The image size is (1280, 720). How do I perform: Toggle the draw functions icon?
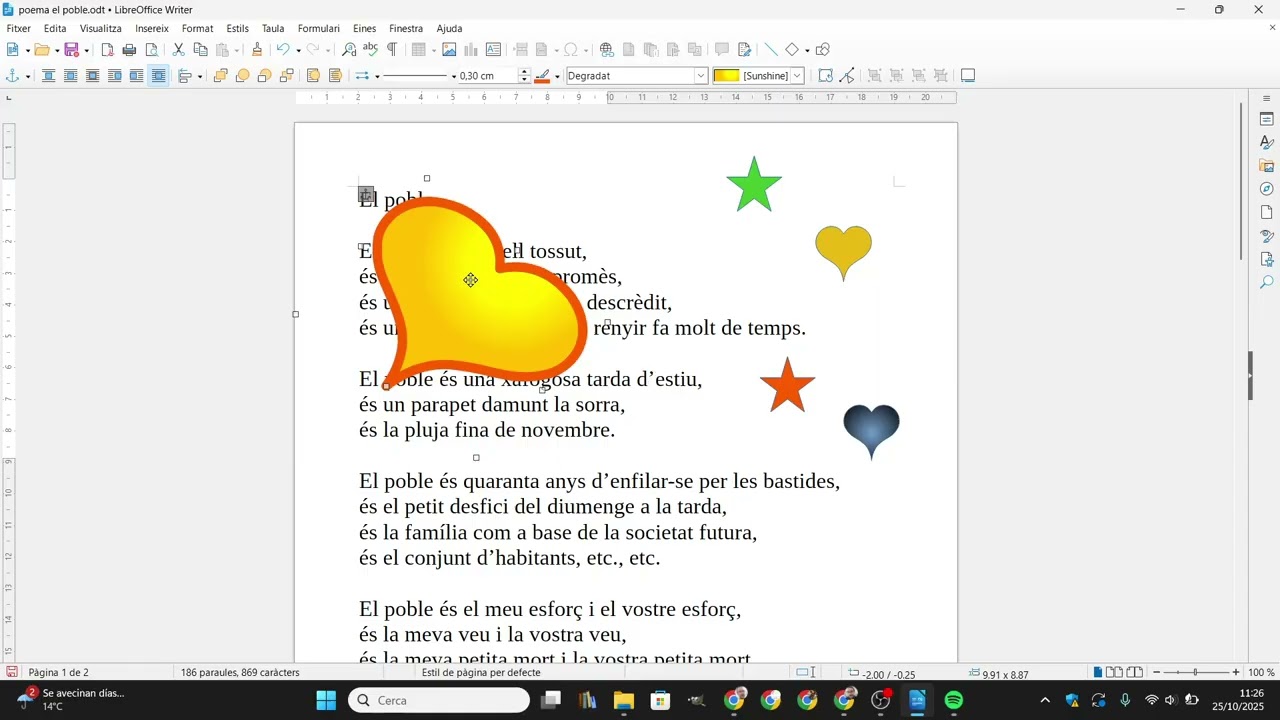point(823,50)
